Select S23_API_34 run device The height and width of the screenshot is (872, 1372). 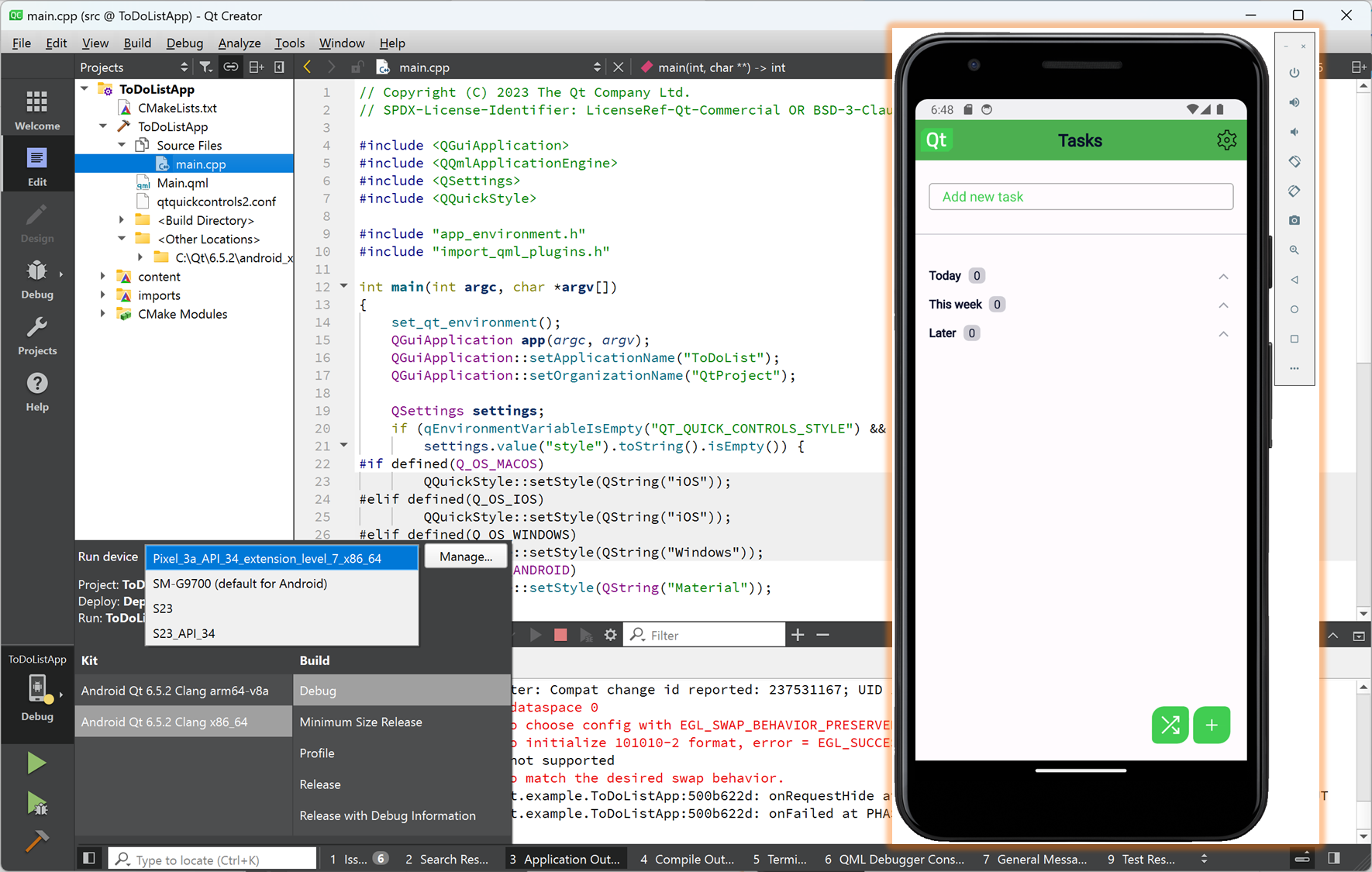pos(282,633)
